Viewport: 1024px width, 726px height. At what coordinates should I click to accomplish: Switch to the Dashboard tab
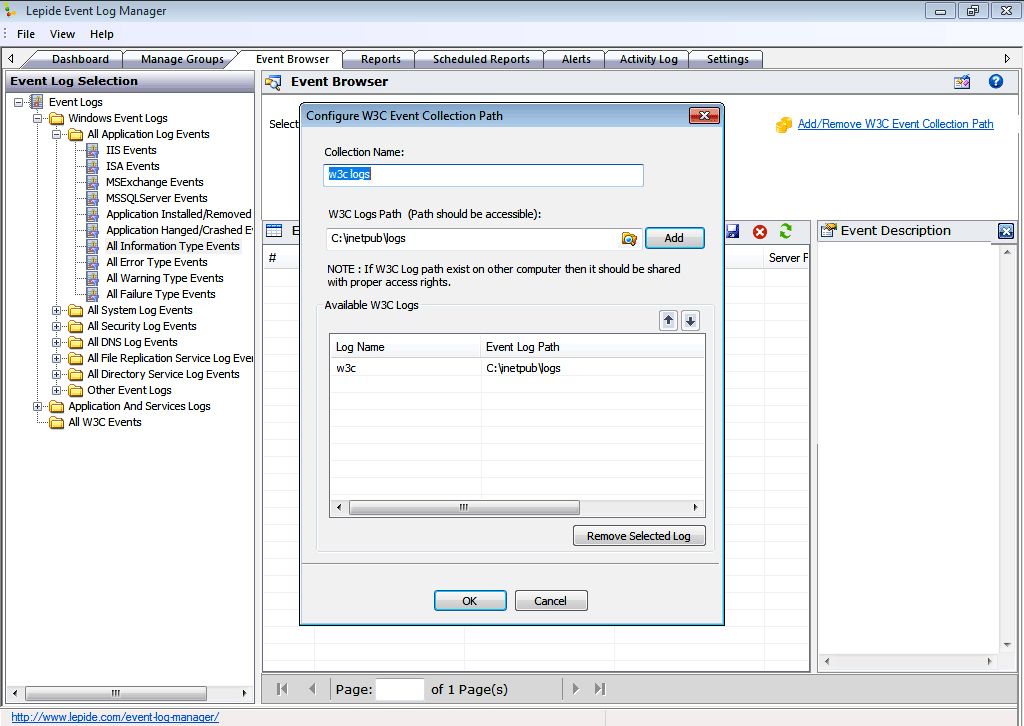(x=80, y=59)
